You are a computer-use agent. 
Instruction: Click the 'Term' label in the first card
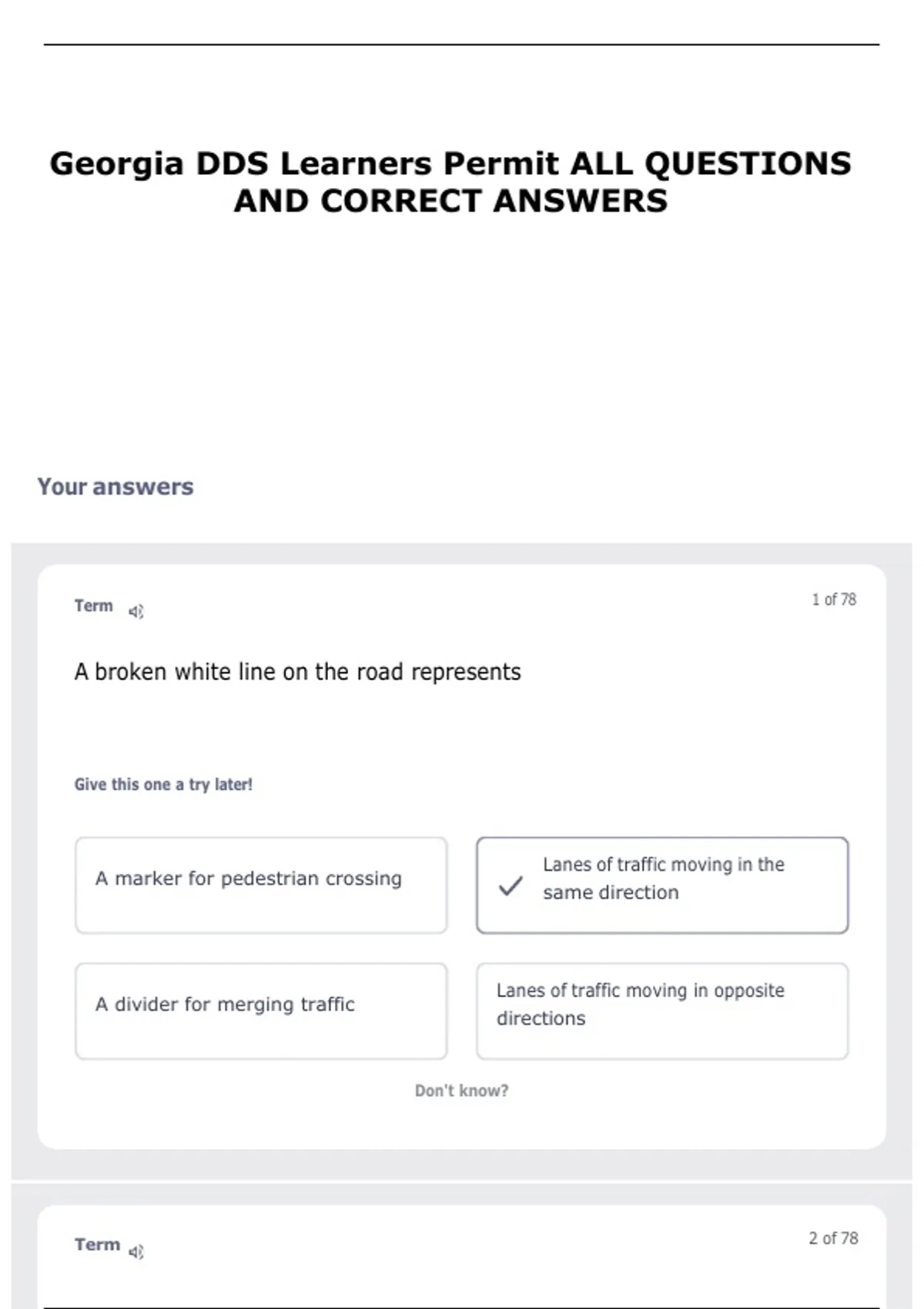(x=94, y=606)
